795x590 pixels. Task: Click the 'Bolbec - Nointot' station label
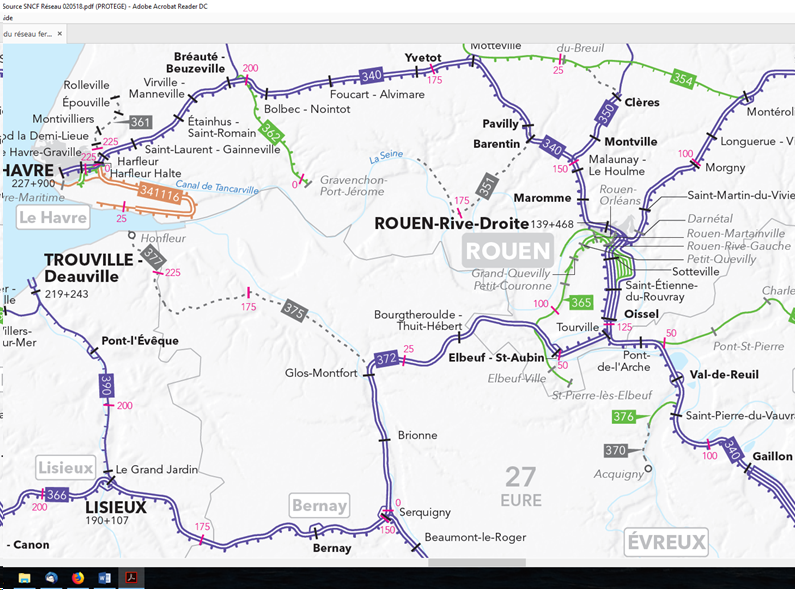click(x=307, y=109)
